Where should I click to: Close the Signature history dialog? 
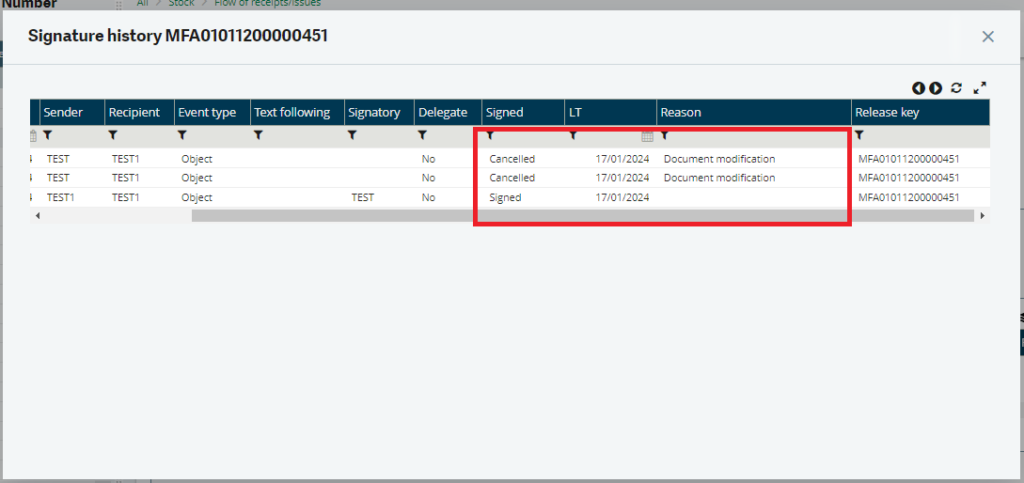point(987,37)
